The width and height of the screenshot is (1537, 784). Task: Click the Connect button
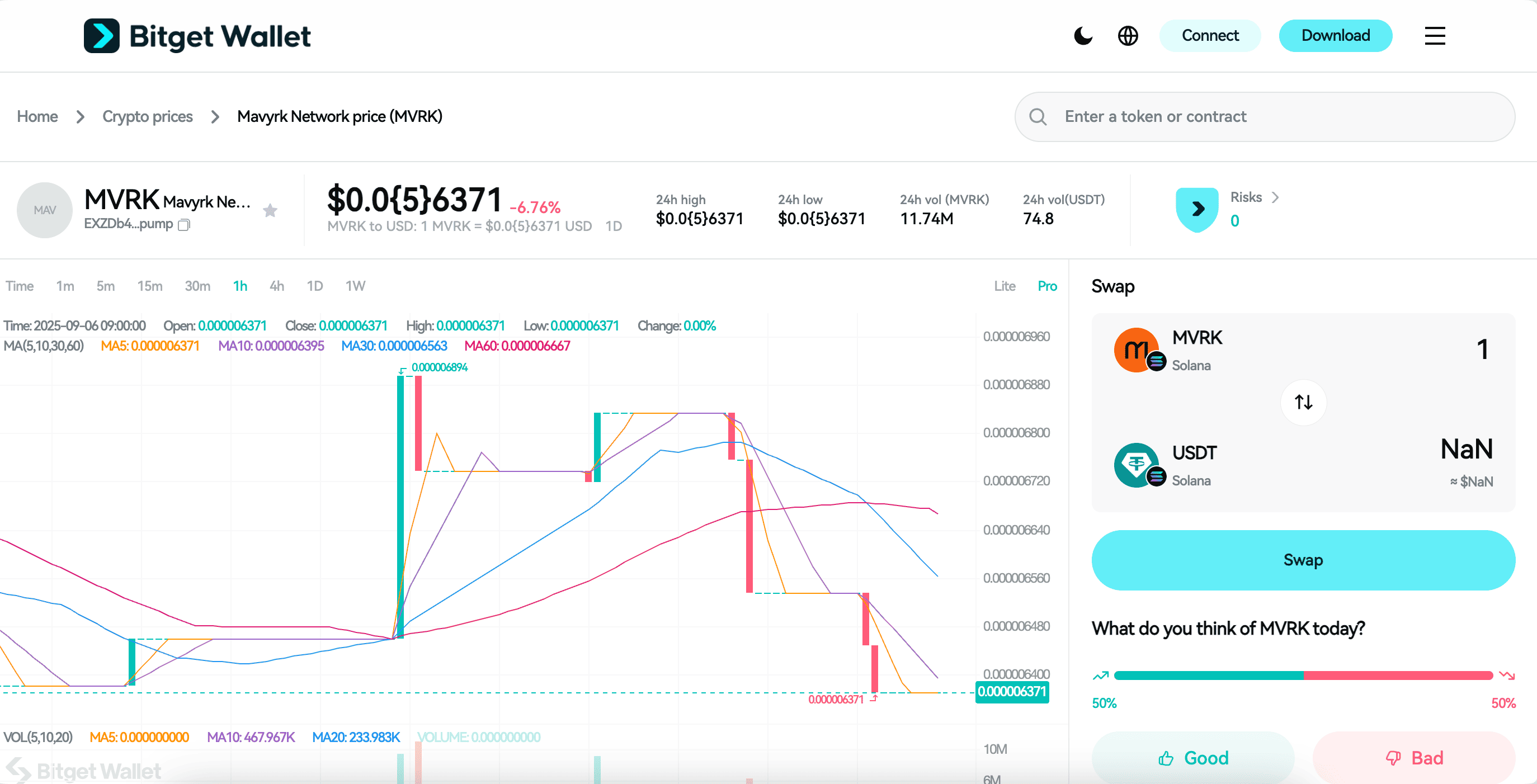(x=1210, y=36)
